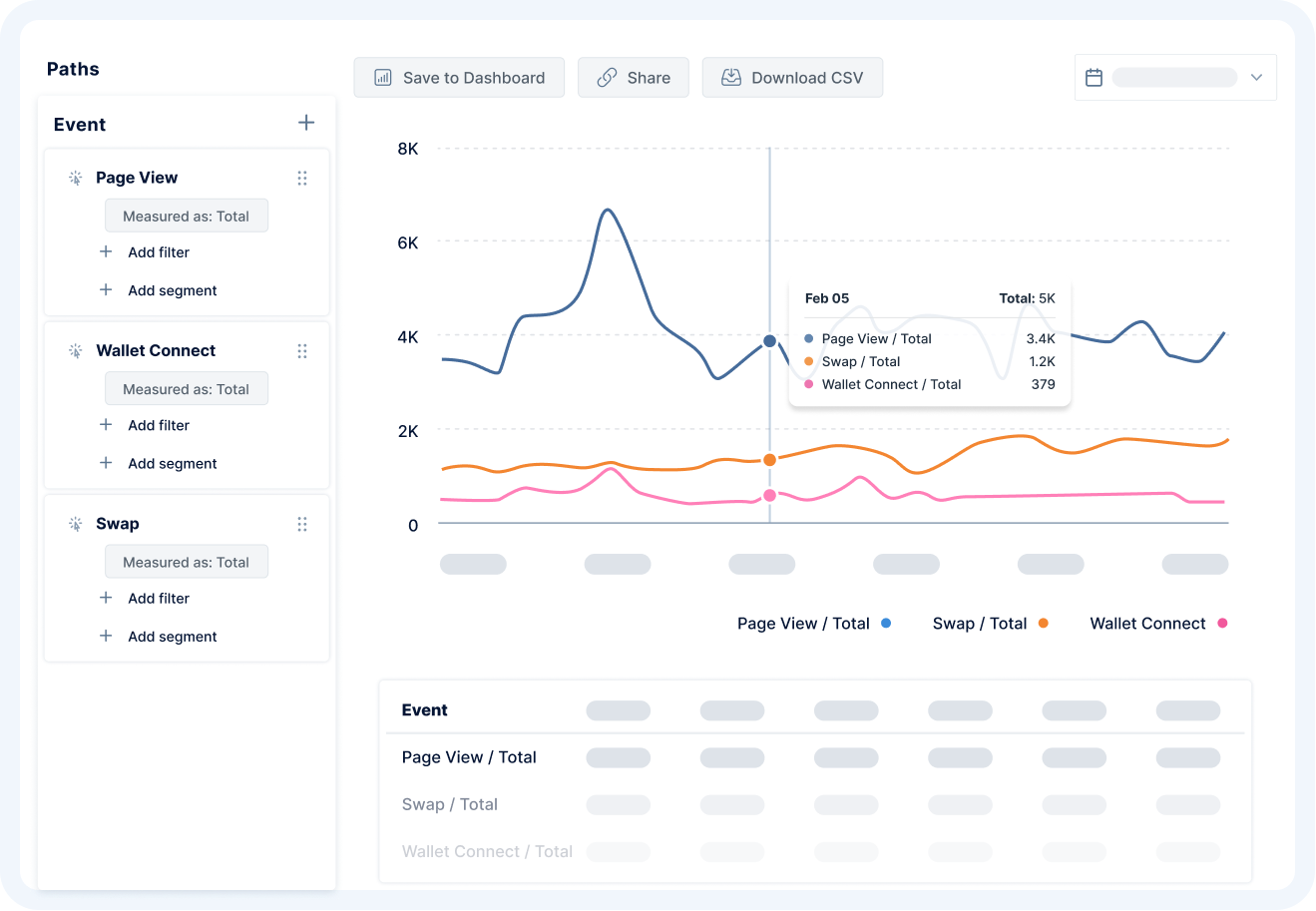Click the Page View data point on chart
1316x911 pixels.
769,341
